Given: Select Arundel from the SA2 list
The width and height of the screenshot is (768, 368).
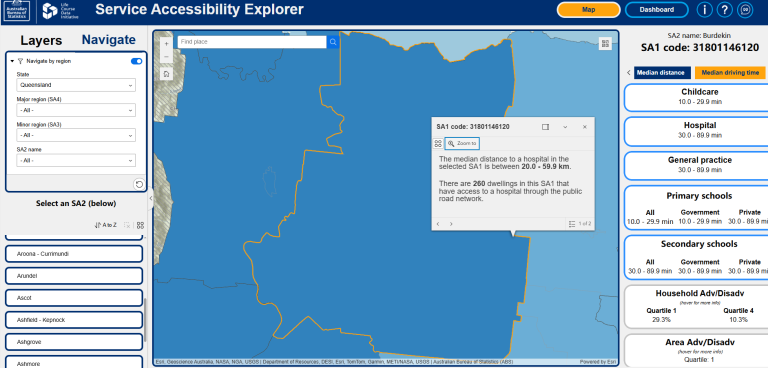Looking at the screenshot, I should 74,276.
